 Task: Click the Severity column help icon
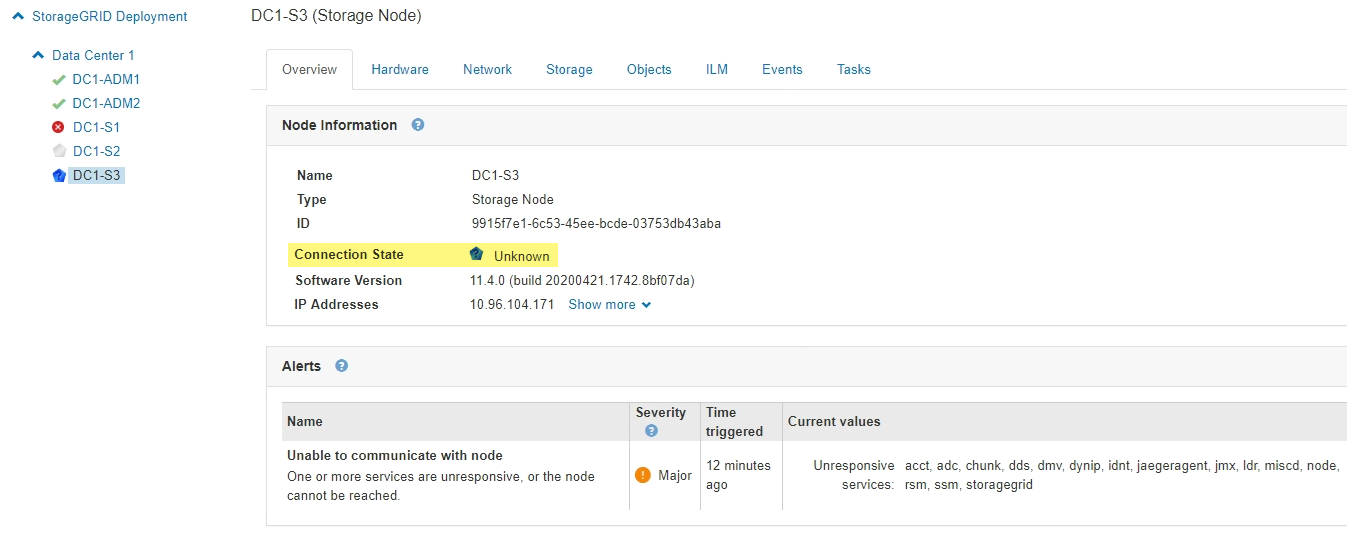[x=651, y=431]
